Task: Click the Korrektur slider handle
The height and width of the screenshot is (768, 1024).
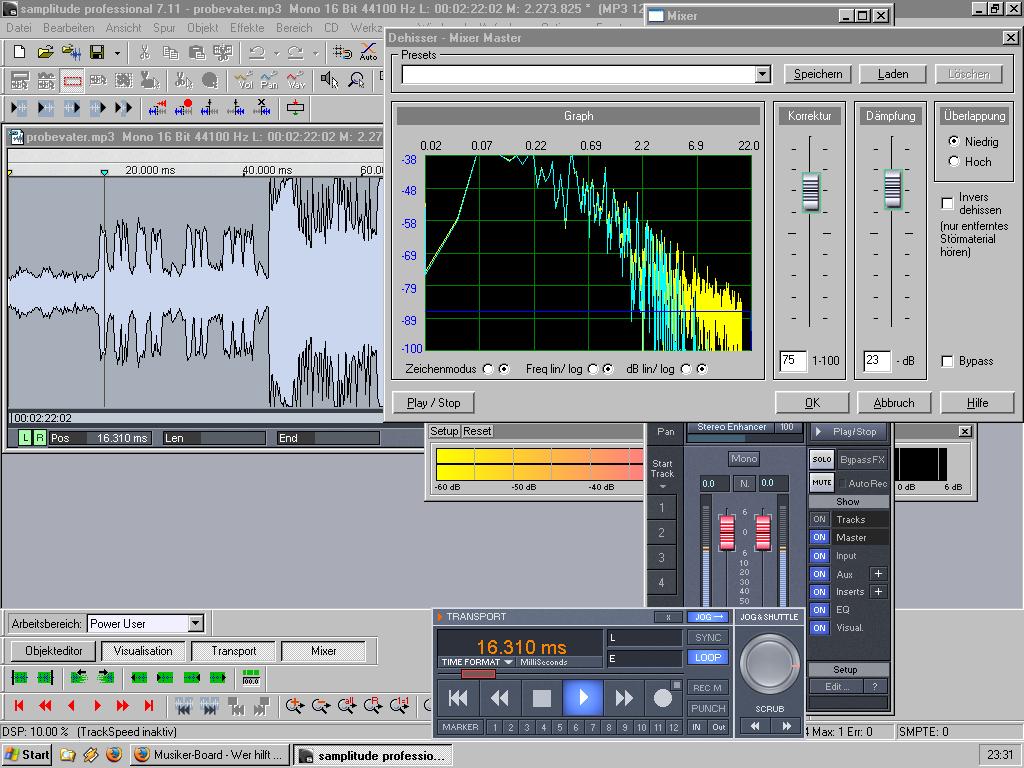Action: pyautogui.click(x=810, y=191)
